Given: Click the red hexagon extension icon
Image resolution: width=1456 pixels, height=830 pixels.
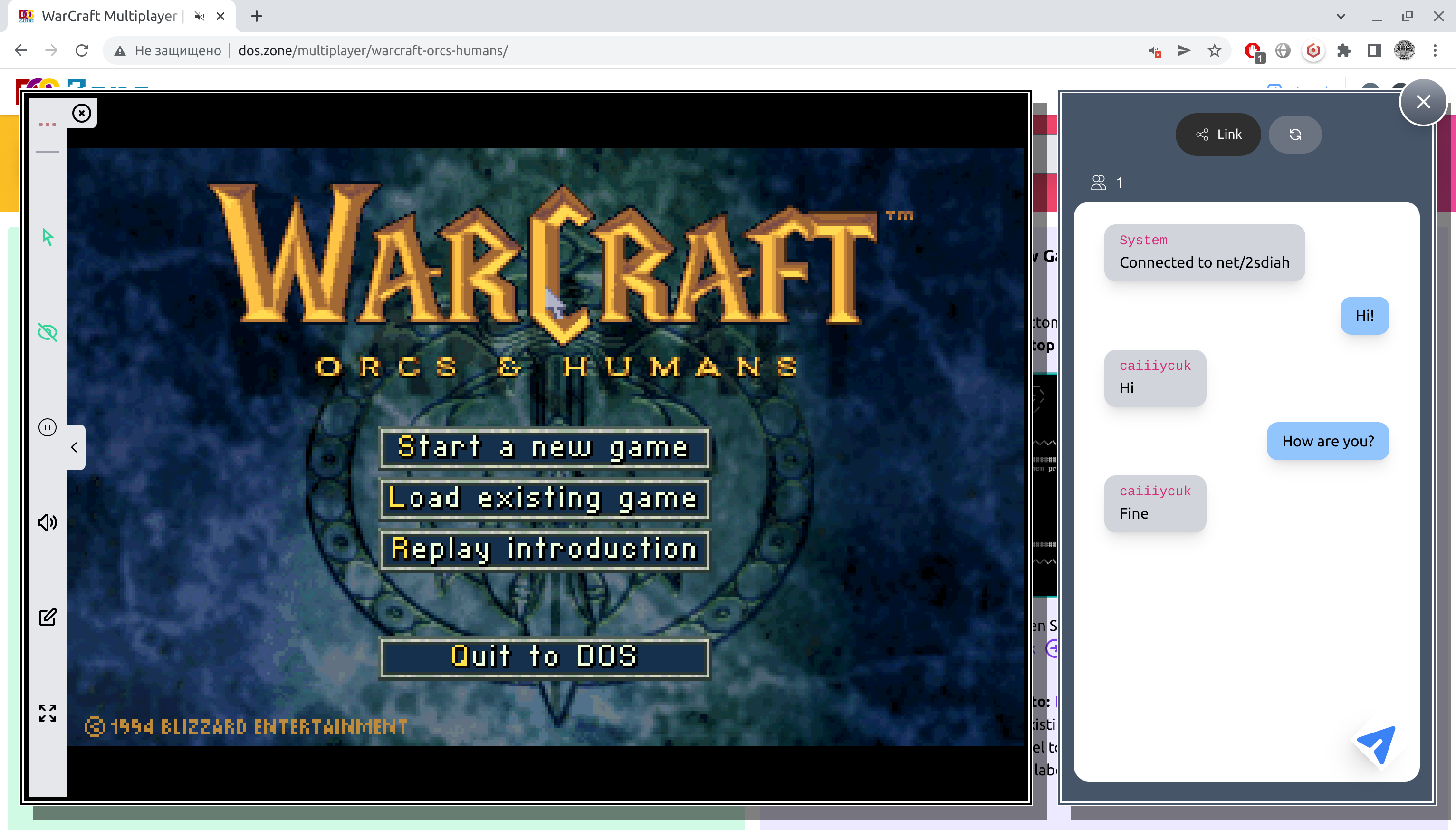Looking at the screenshot, I should 1313,51.
